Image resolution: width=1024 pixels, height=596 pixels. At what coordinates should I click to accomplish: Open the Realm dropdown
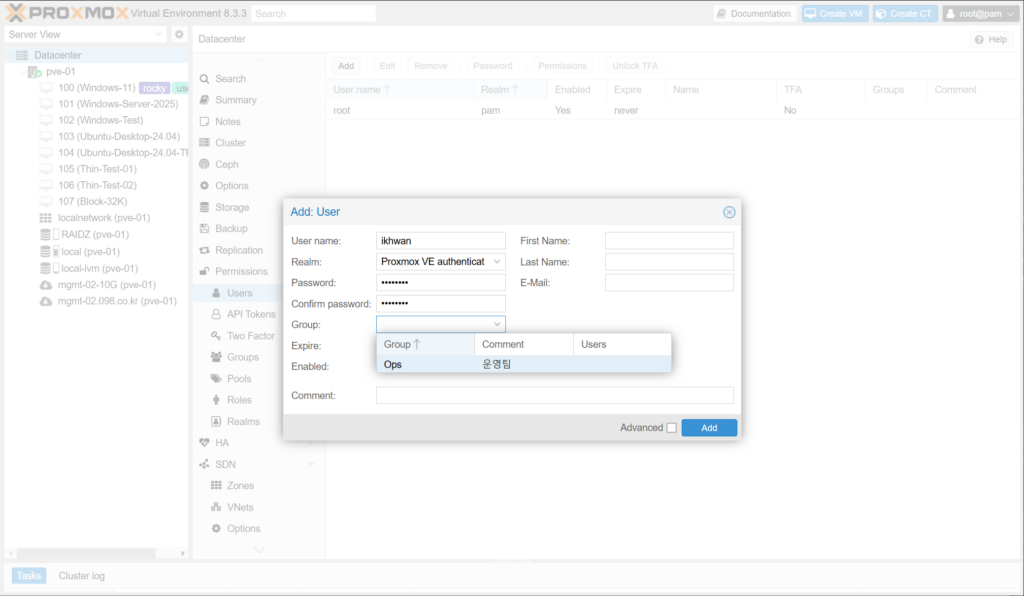(x=497, y=262)
